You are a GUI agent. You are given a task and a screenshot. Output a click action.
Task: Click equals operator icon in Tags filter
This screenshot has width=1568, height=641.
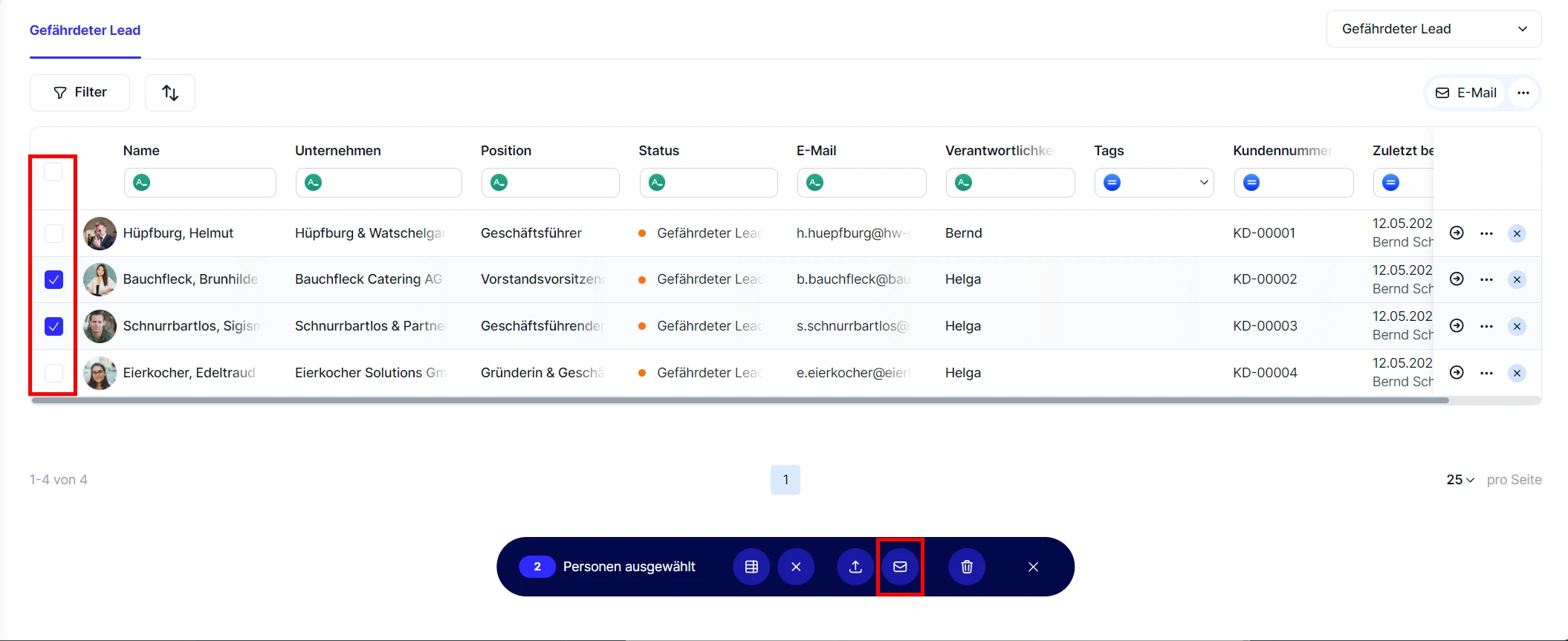[x=1112, y=183]
